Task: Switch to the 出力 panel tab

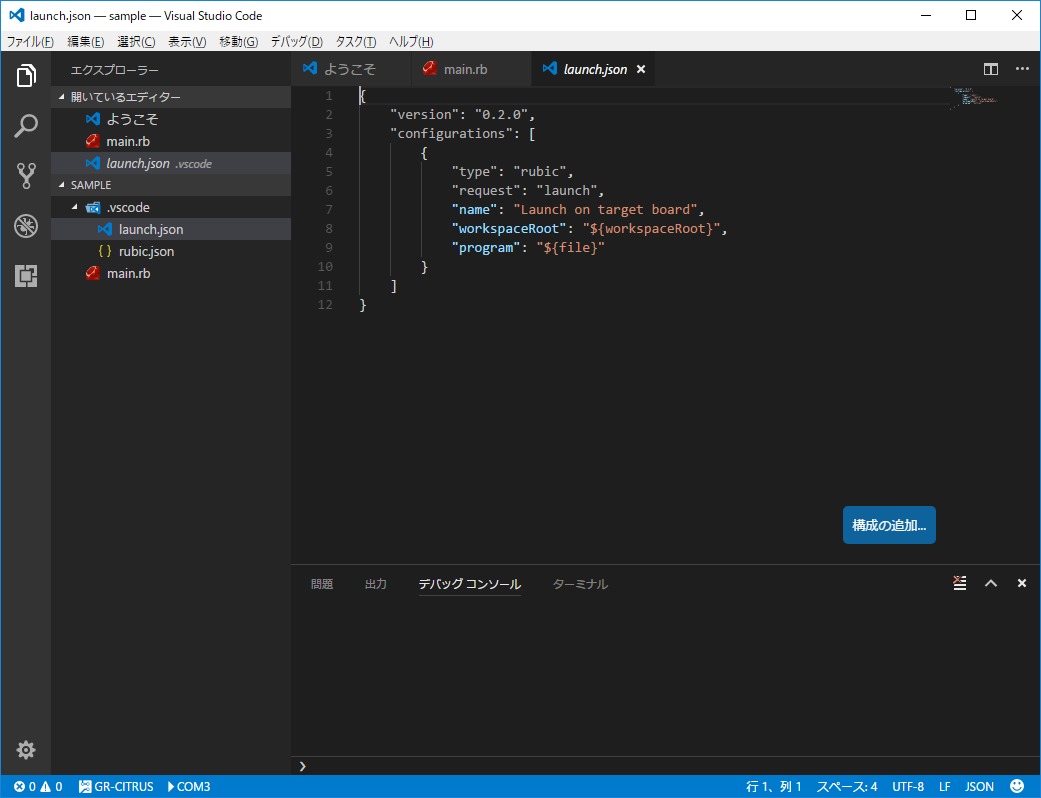Action: click(376, 584)
